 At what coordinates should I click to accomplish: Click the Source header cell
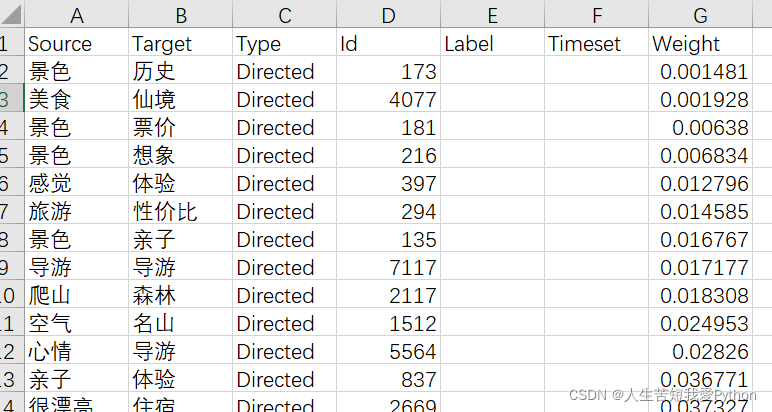tap(76, 42)
